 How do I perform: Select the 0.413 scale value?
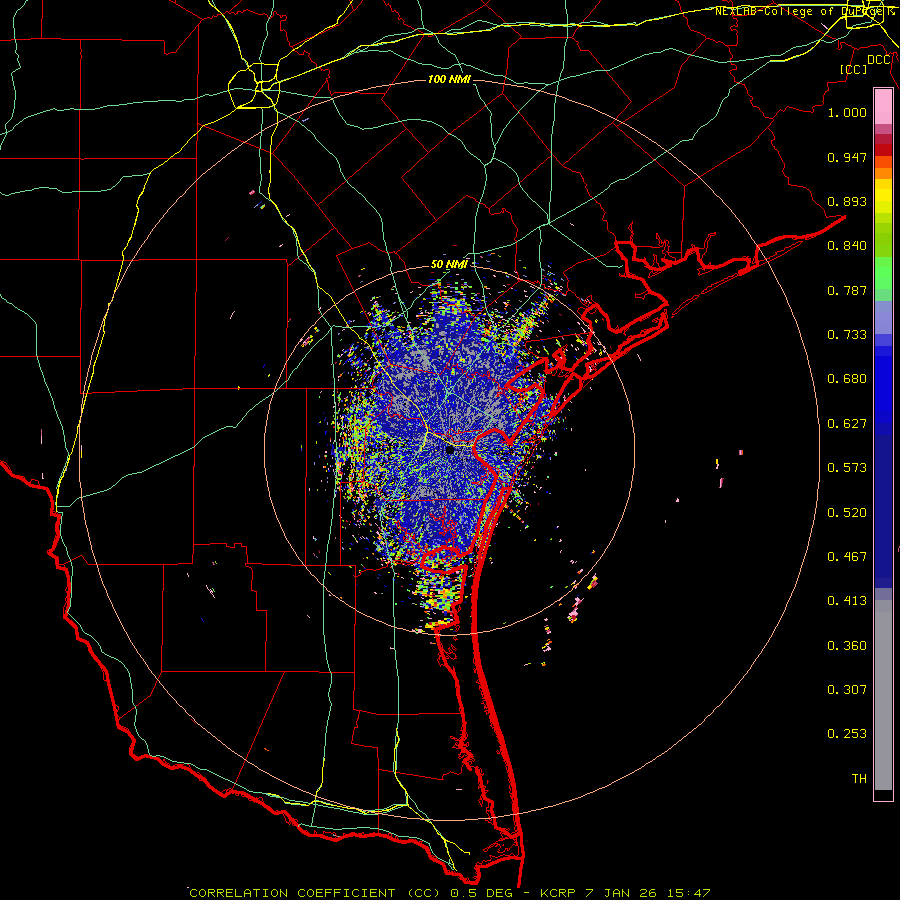847,601
